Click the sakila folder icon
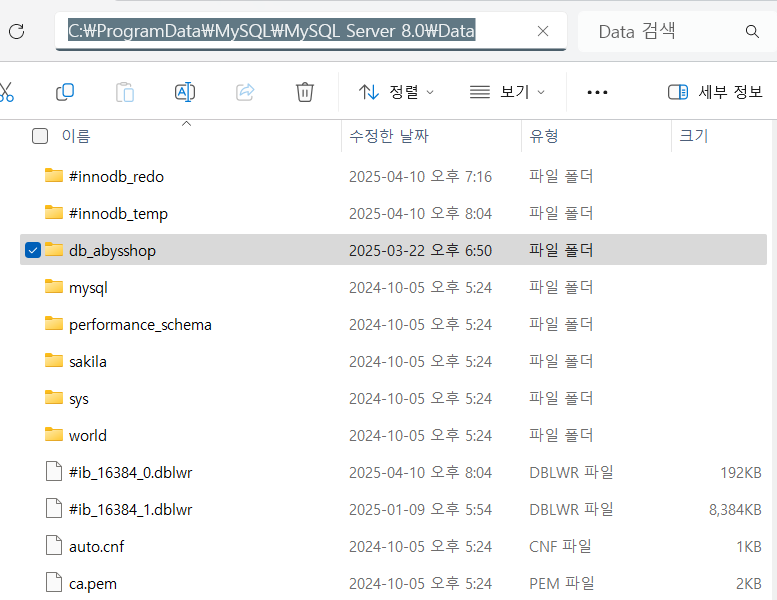The width and height of the screenshot is (777, 600). click(54, 361)
